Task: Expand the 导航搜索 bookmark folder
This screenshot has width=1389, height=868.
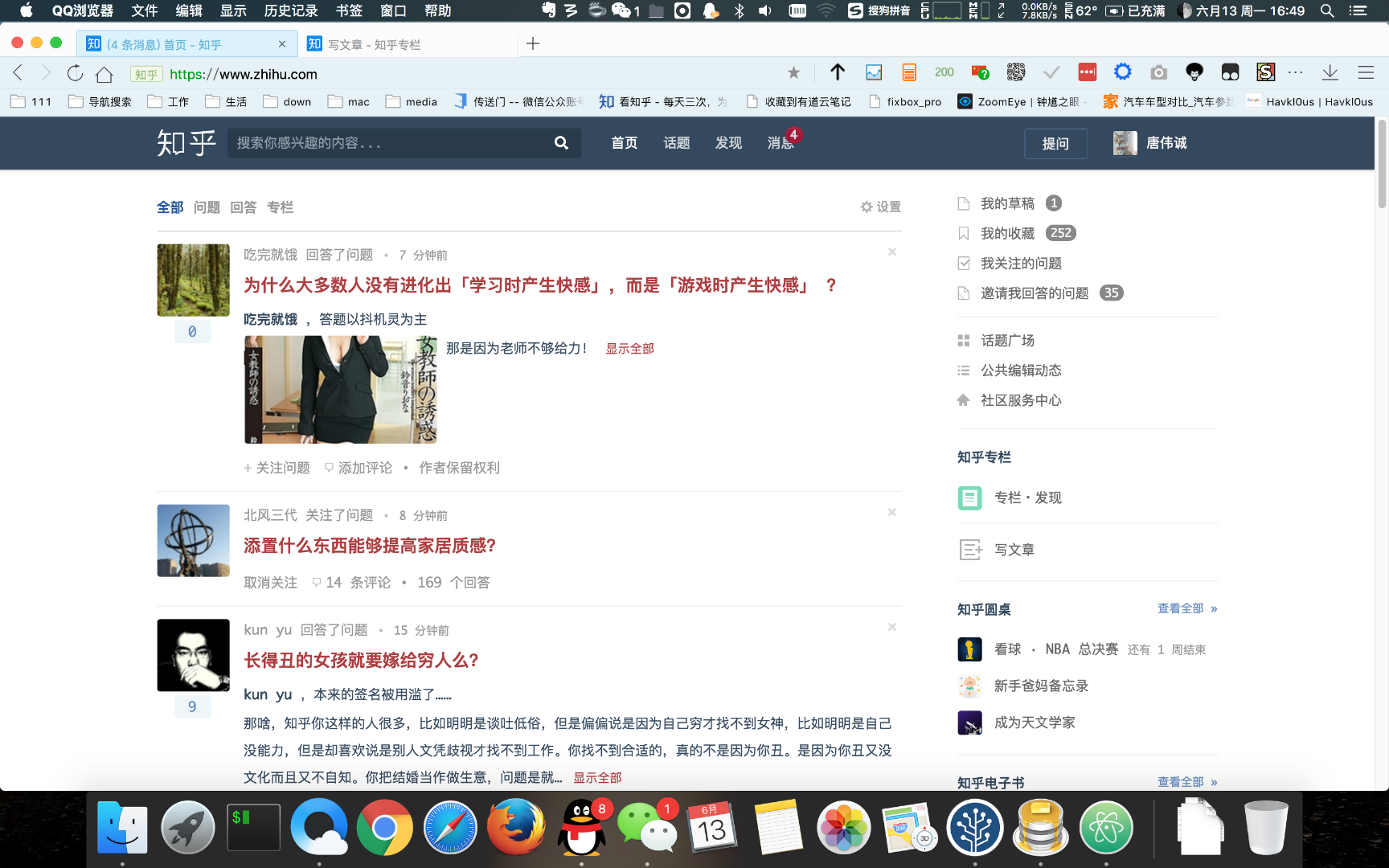Action: click(x=100, y=101)
